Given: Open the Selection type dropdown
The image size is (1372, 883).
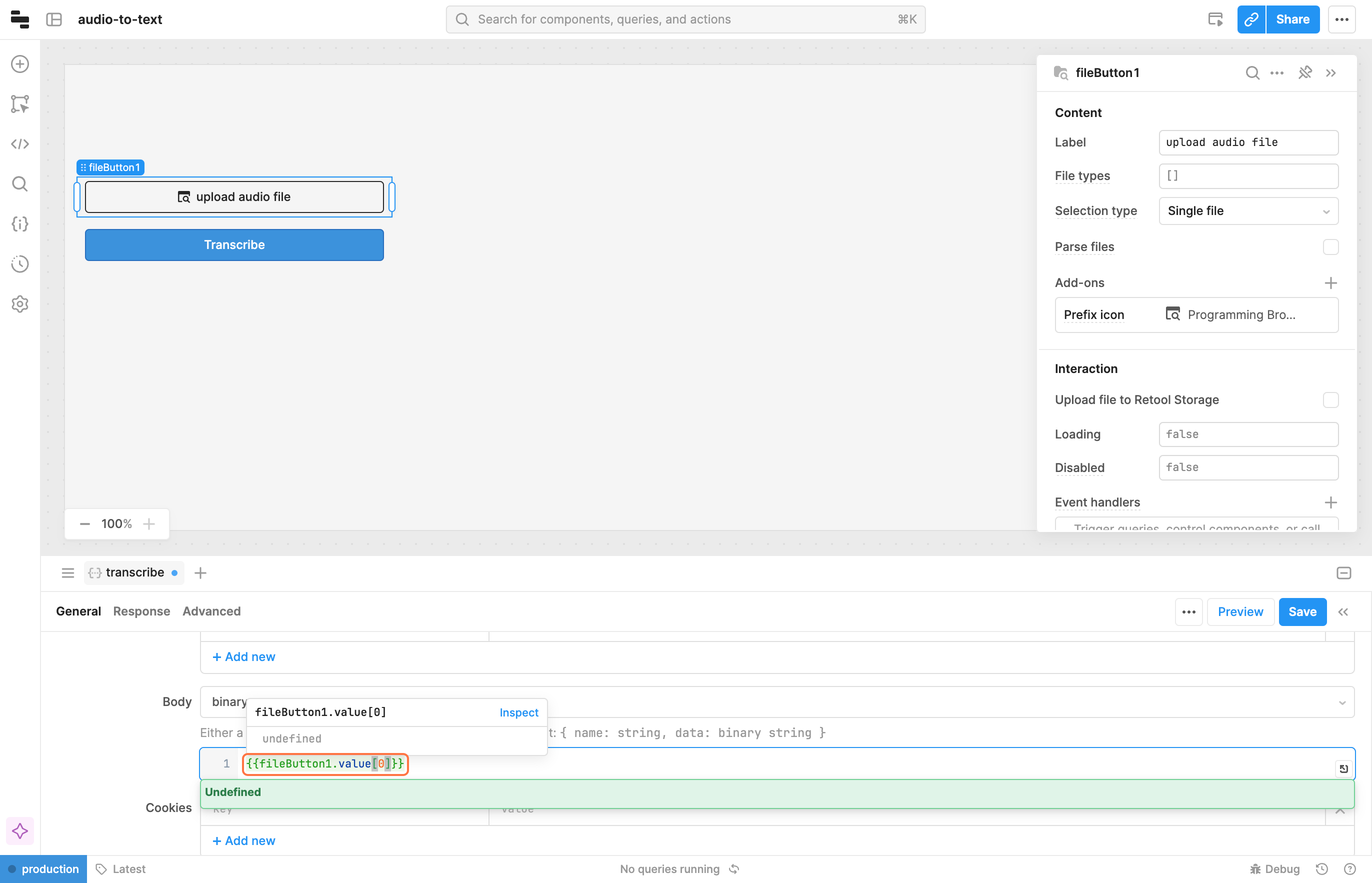Looking at the screenshot, I should pos(1248,211).
